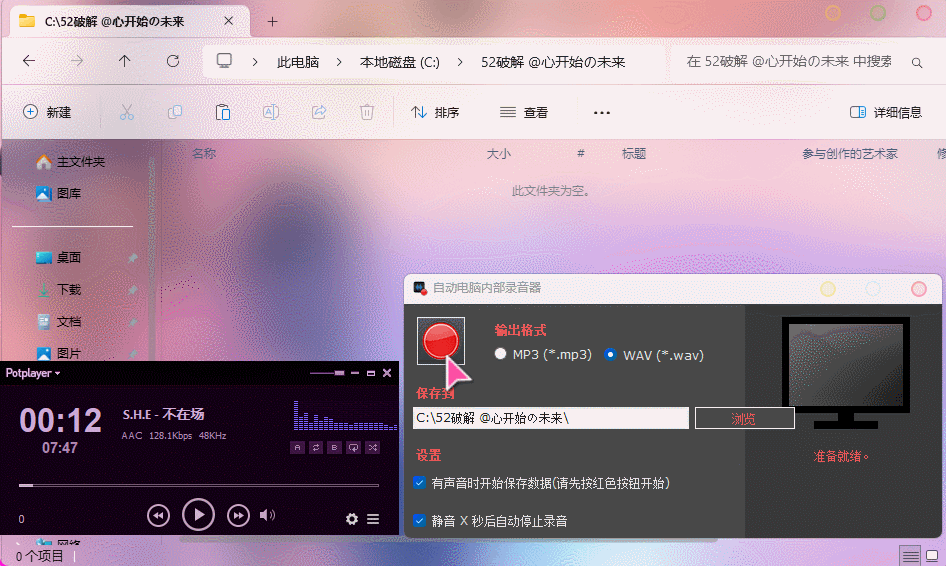The width and height of the screenshot is (946, 566).
Task: Open 桌面 in the sidebar
Action: pos(59,258)
